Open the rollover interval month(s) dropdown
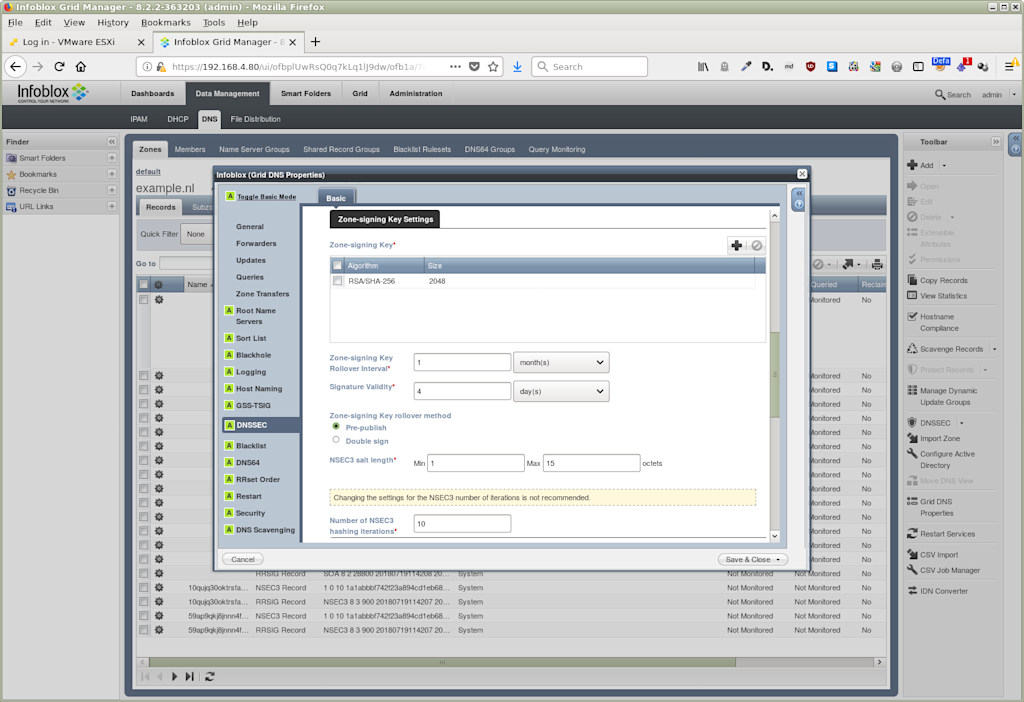Image resolution: width=1024 pixels, height=702 pixels. click(561, 362)
